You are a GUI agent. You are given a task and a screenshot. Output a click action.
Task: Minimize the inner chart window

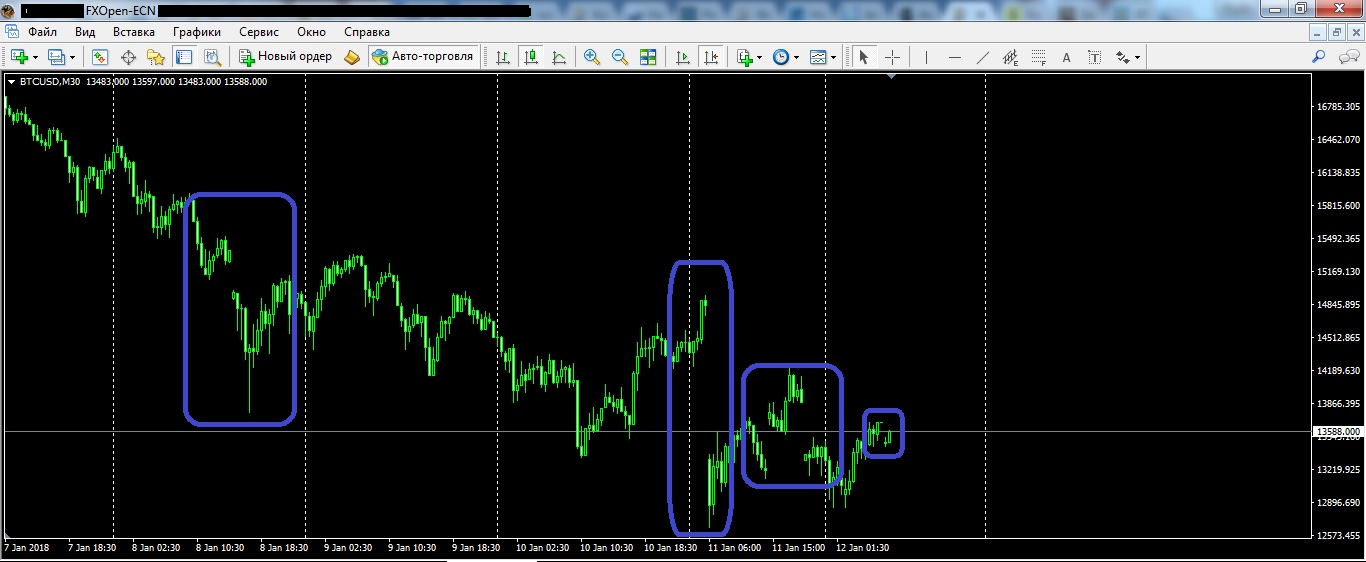tap(1315, 32)
